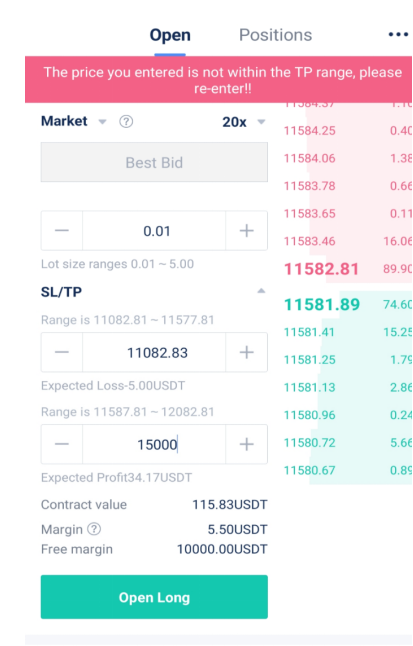
Task: Open the three-dot more options menu
Action: (398, 35)
